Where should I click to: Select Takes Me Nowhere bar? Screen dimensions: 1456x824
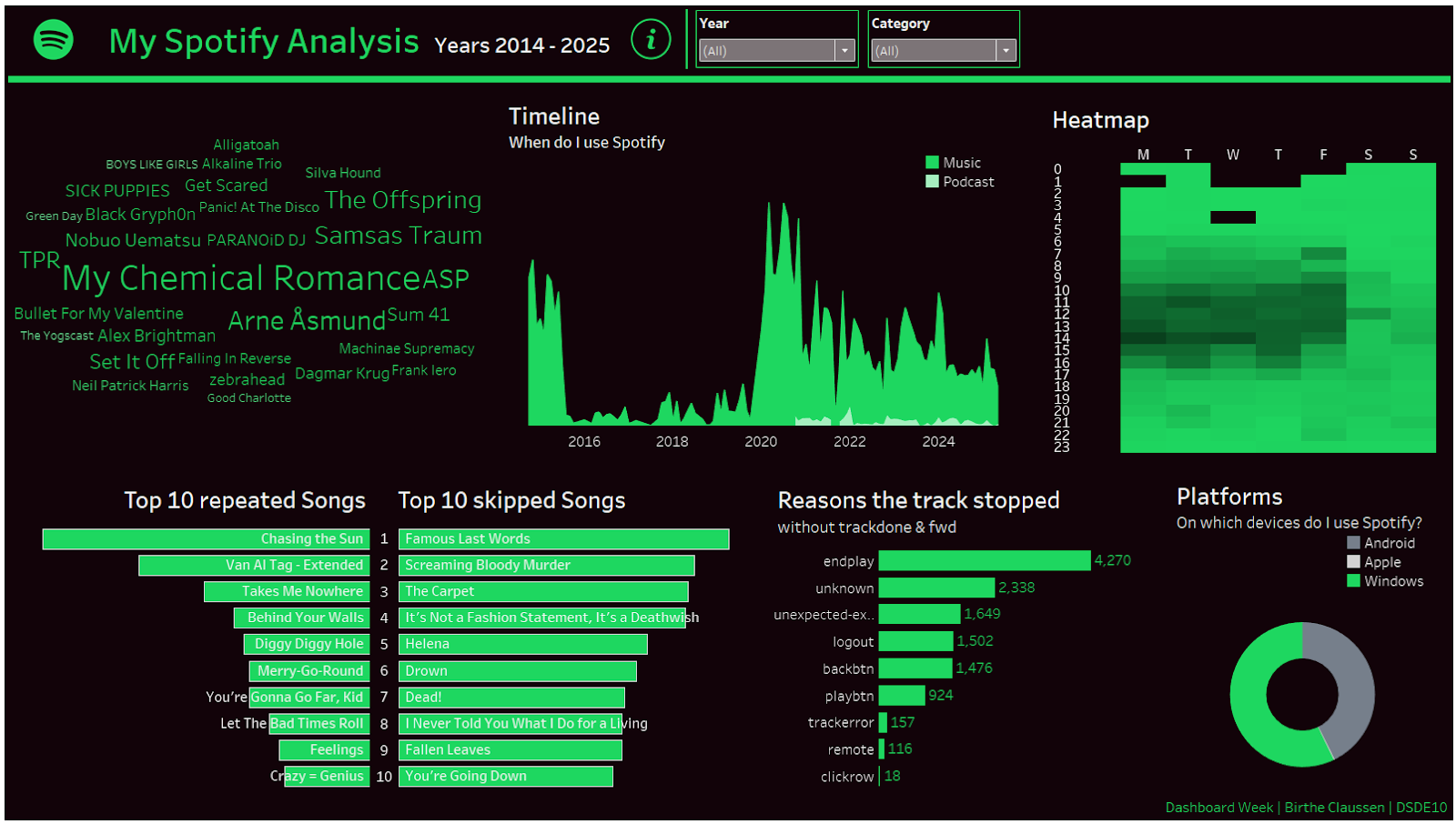287,592
